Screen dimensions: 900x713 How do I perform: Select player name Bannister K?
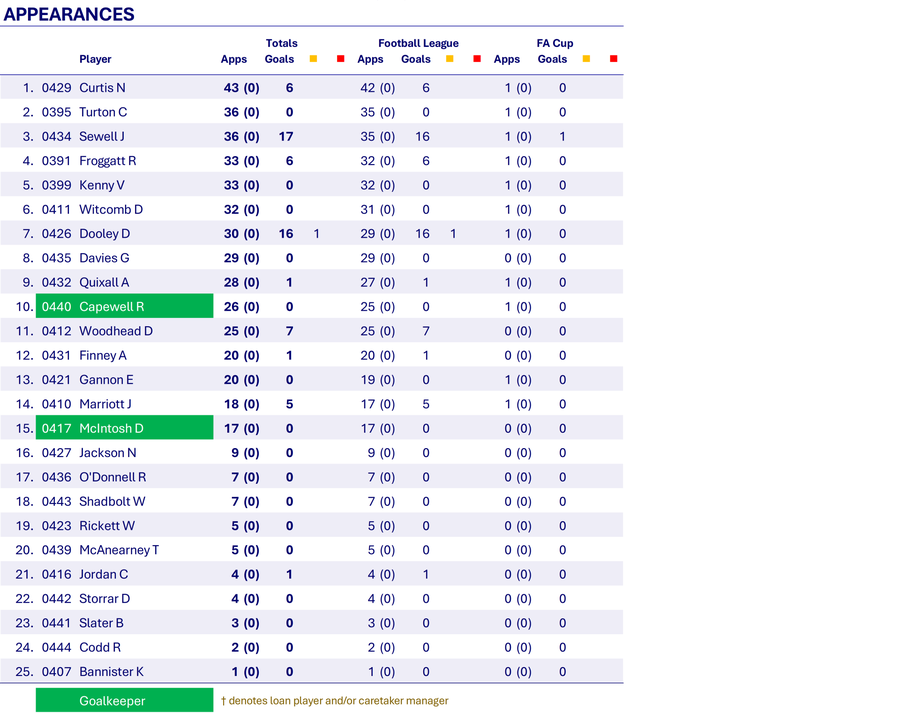coord(111,672)
